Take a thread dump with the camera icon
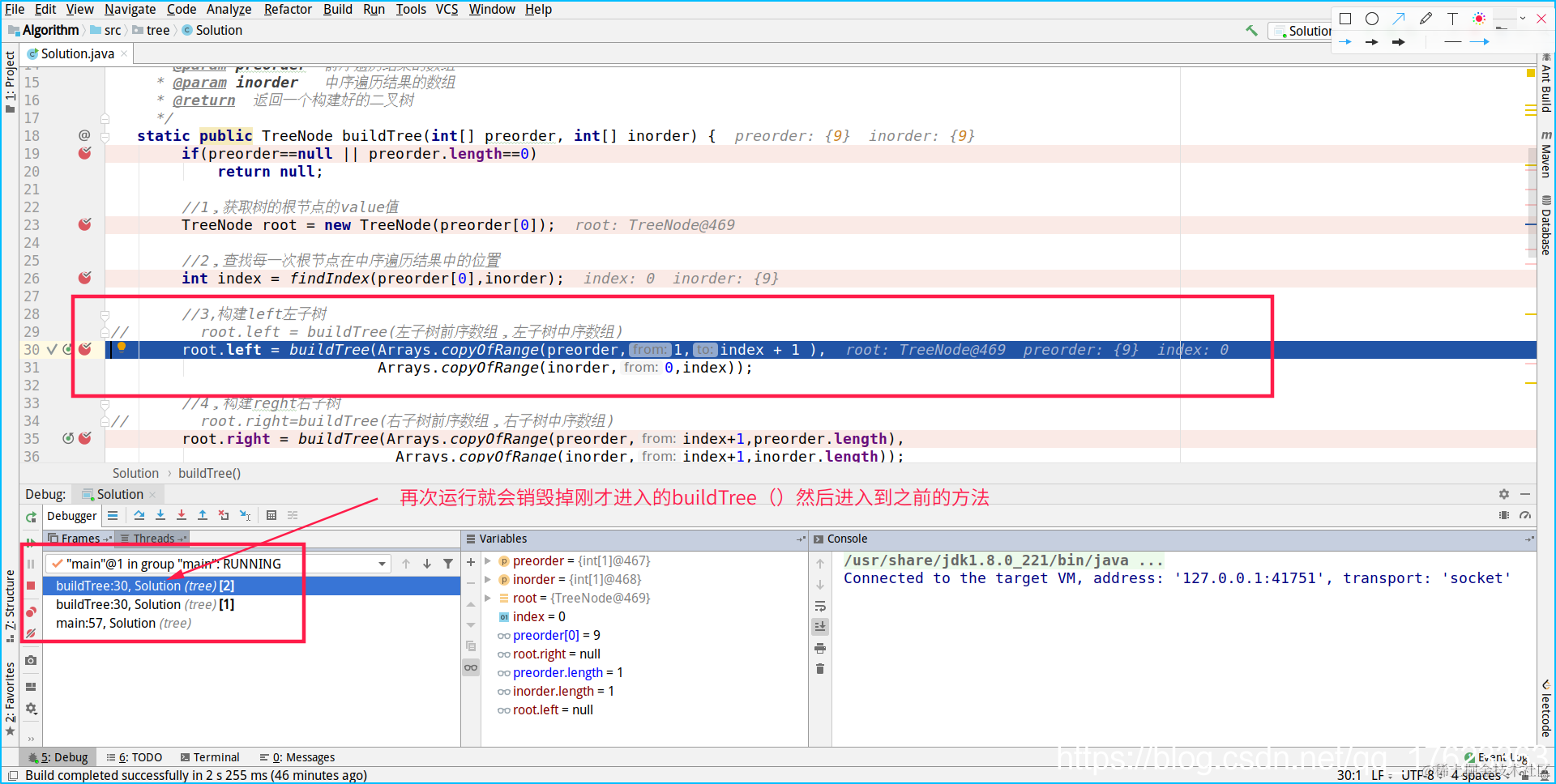 tap(31, 660)
